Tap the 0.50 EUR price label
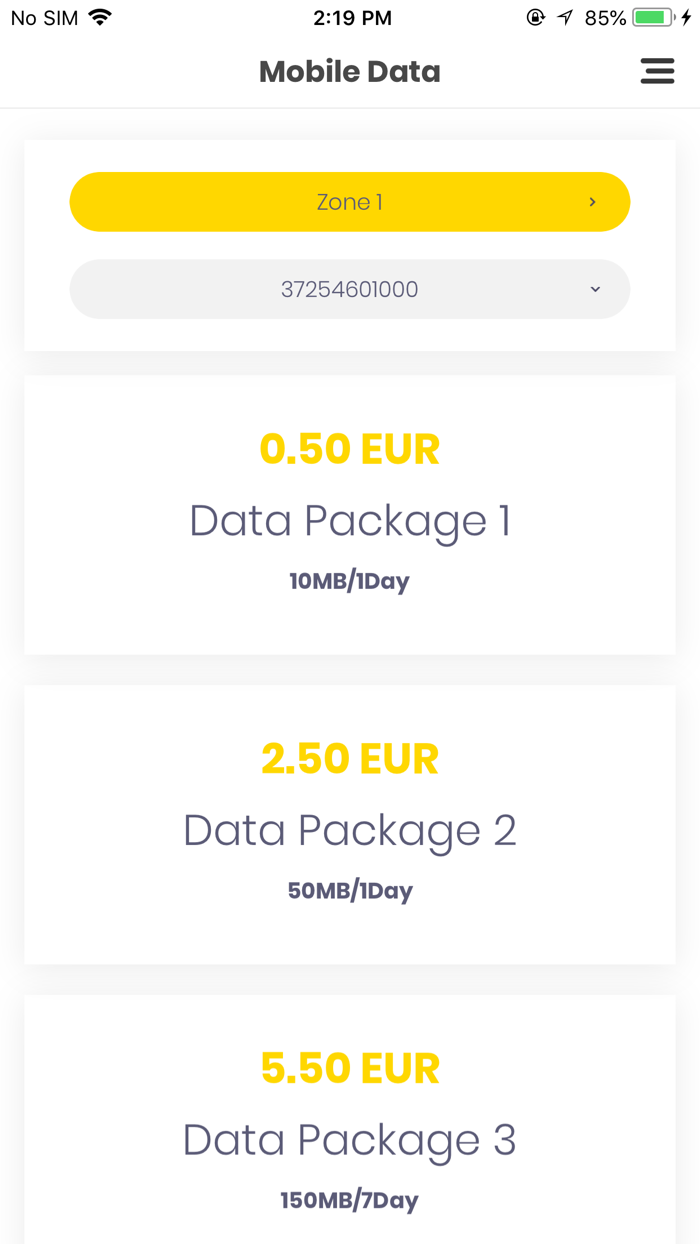The image size is (700, 1244). pyautogui.click(x=349, y=448)
